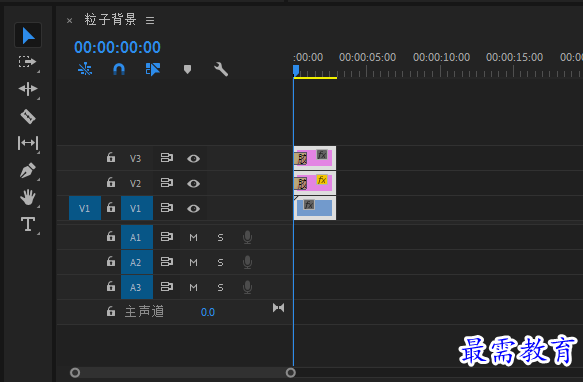Enable voice-over record on A3
This screenshot has width=583, height=382.
[247, 287]
